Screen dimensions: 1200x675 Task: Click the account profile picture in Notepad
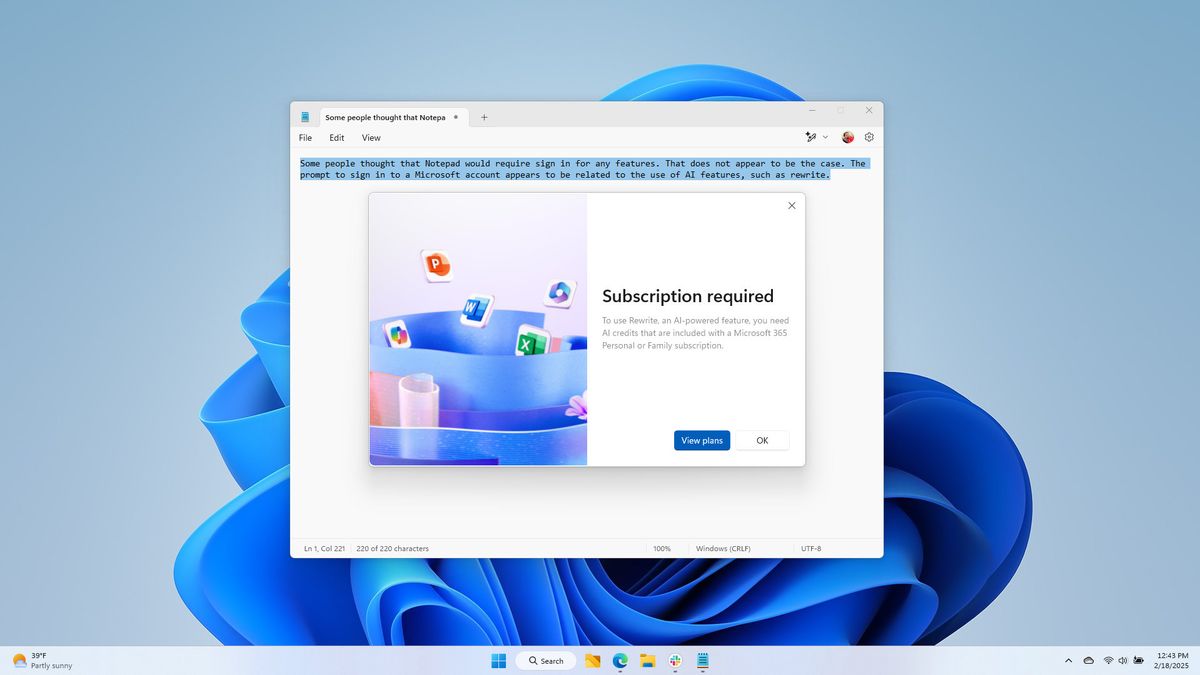pyautogui.click(x=847, y=137)
